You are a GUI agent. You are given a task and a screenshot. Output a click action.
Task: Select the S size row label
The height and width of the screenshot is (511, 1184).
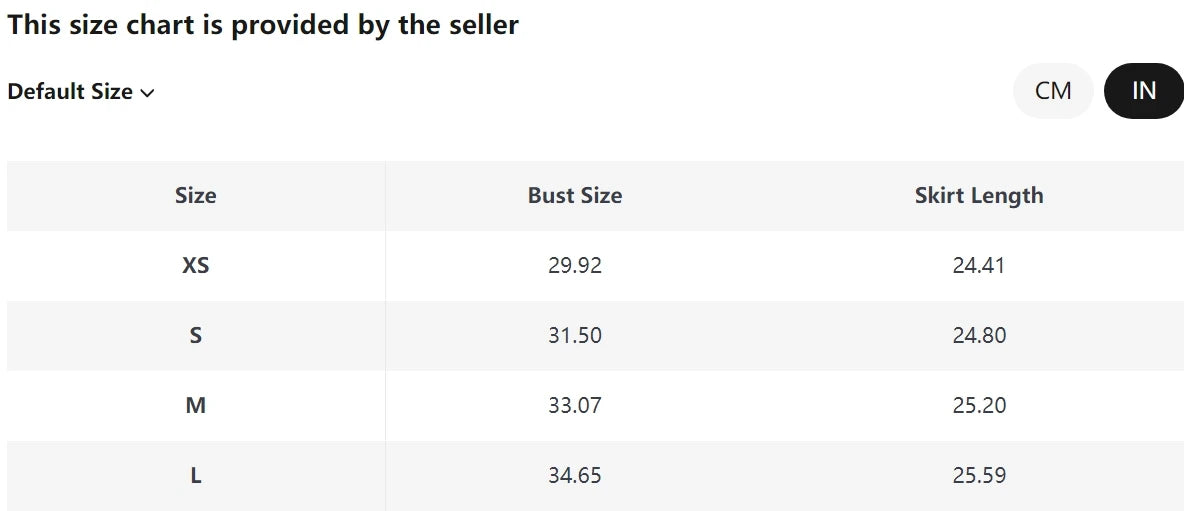click(x=195, y=336)
